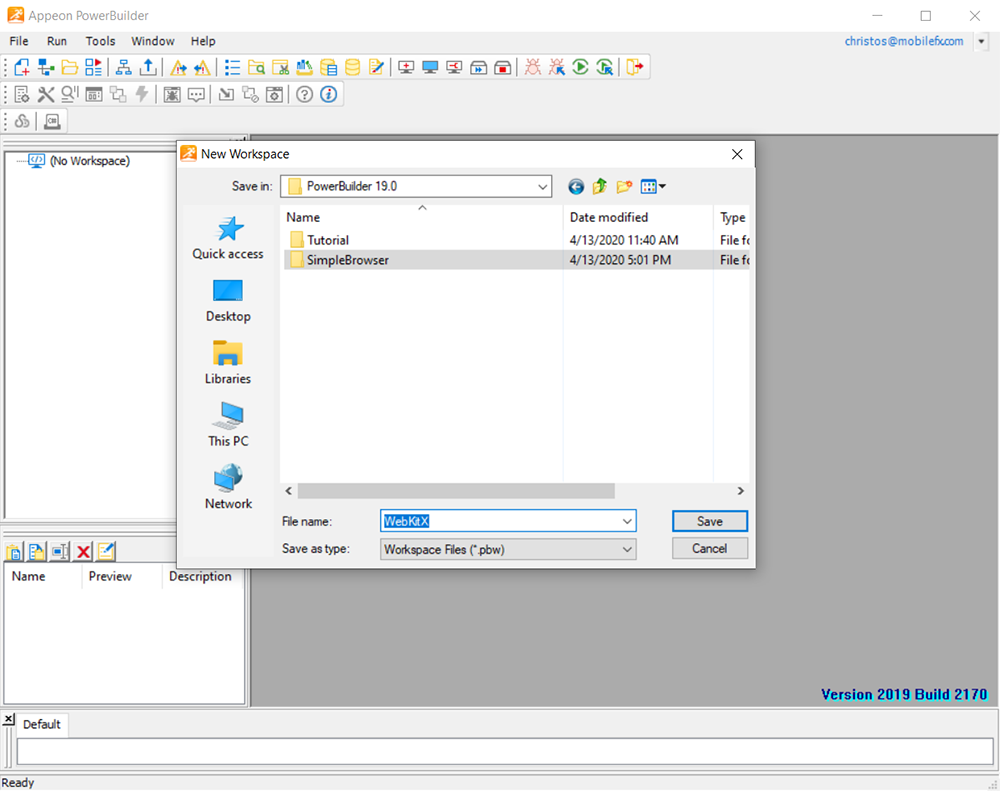This screenshot has height=791, width=1000.
Task: Click the red X delete clip icon
Action: click(x=84, y=552)
